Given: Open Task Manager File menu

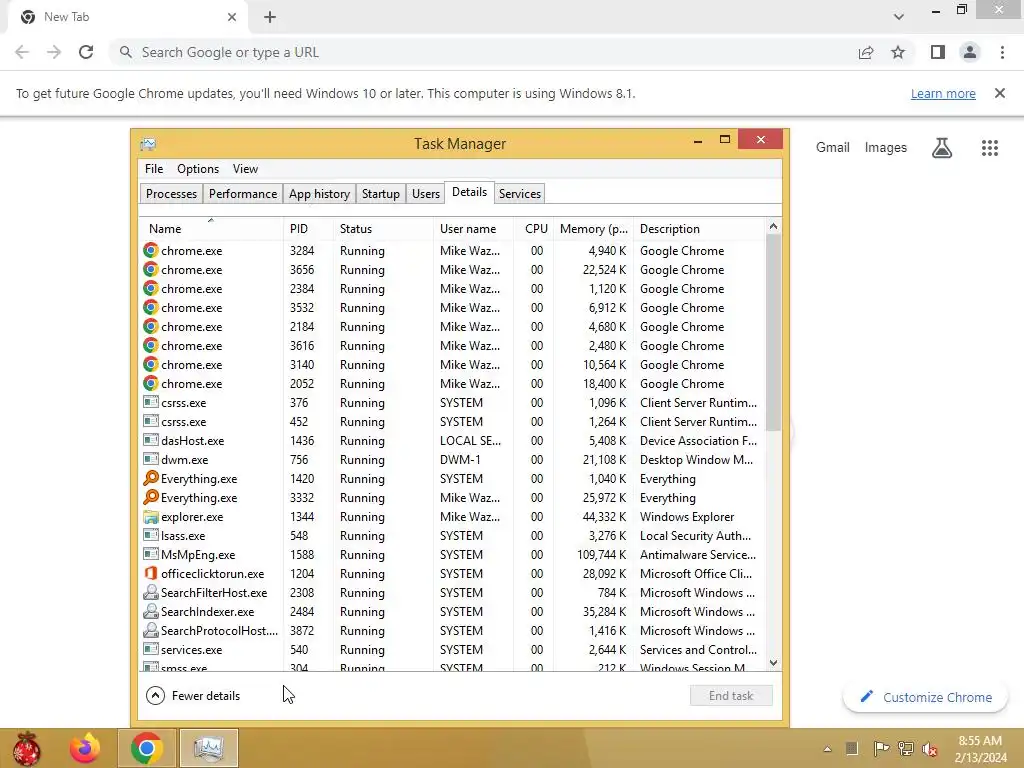Looking at the screenshot, I should click(154, 168).
